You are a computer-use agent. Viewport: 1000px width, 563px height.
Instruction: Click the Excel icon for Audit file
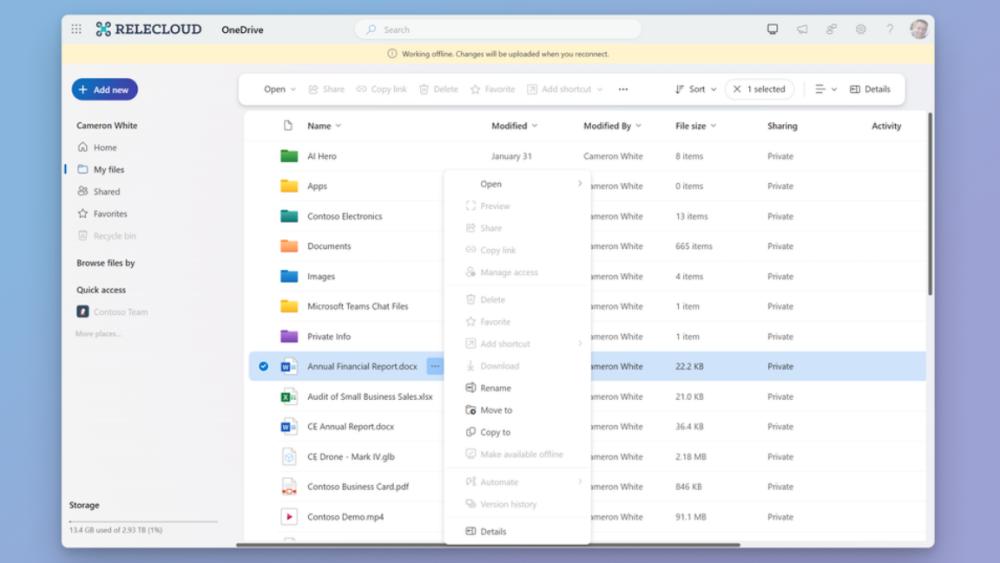point(289,397)
